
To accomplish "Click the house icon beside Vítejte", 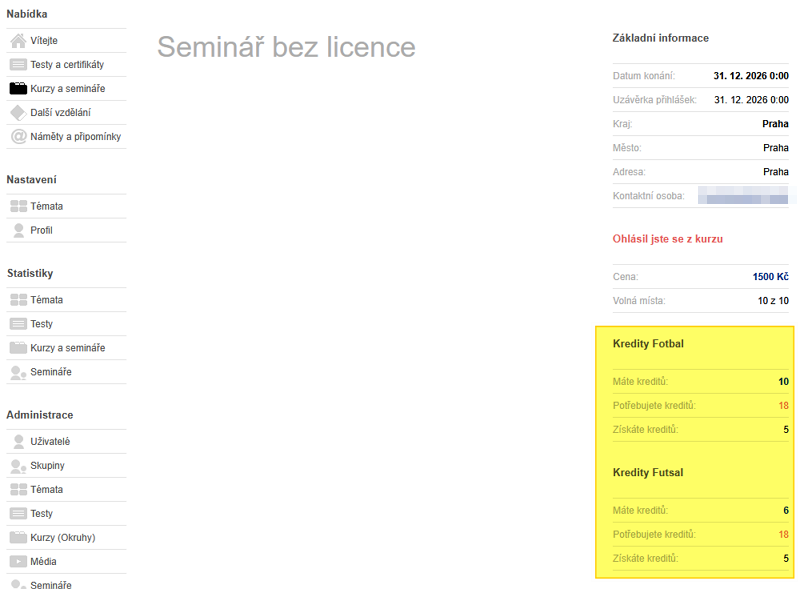I will coord(18,41).
